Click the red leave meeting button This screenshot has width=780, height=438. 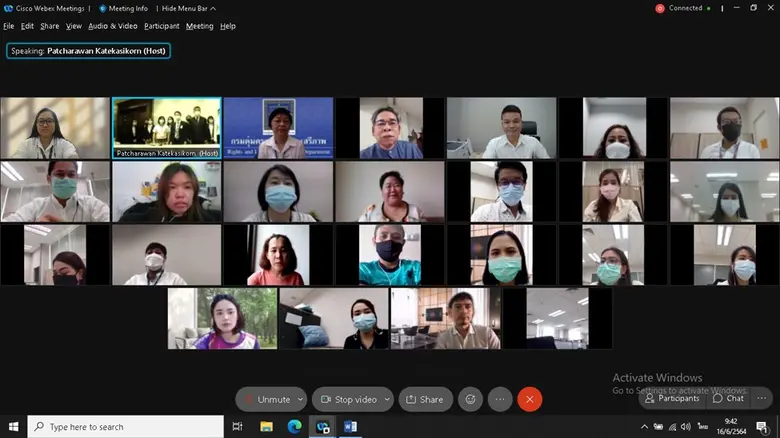530,399
